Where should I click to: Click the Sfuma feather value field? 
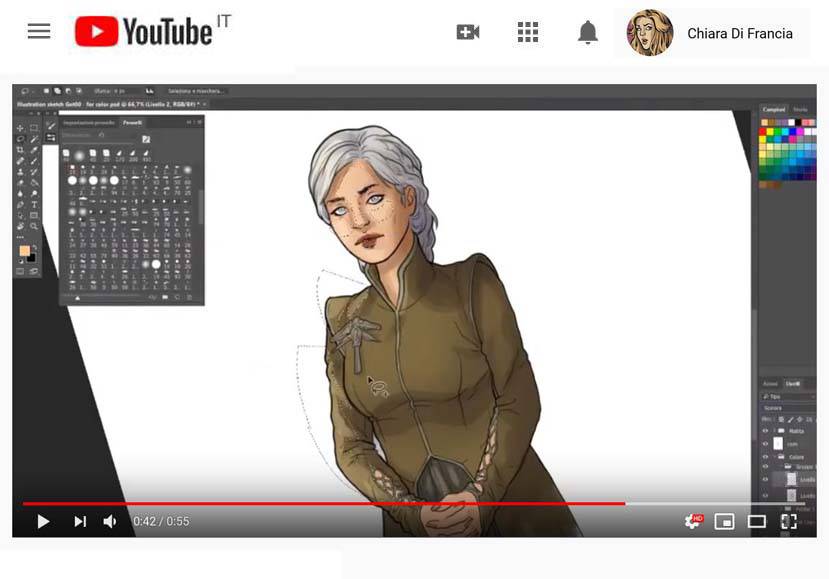126,91
